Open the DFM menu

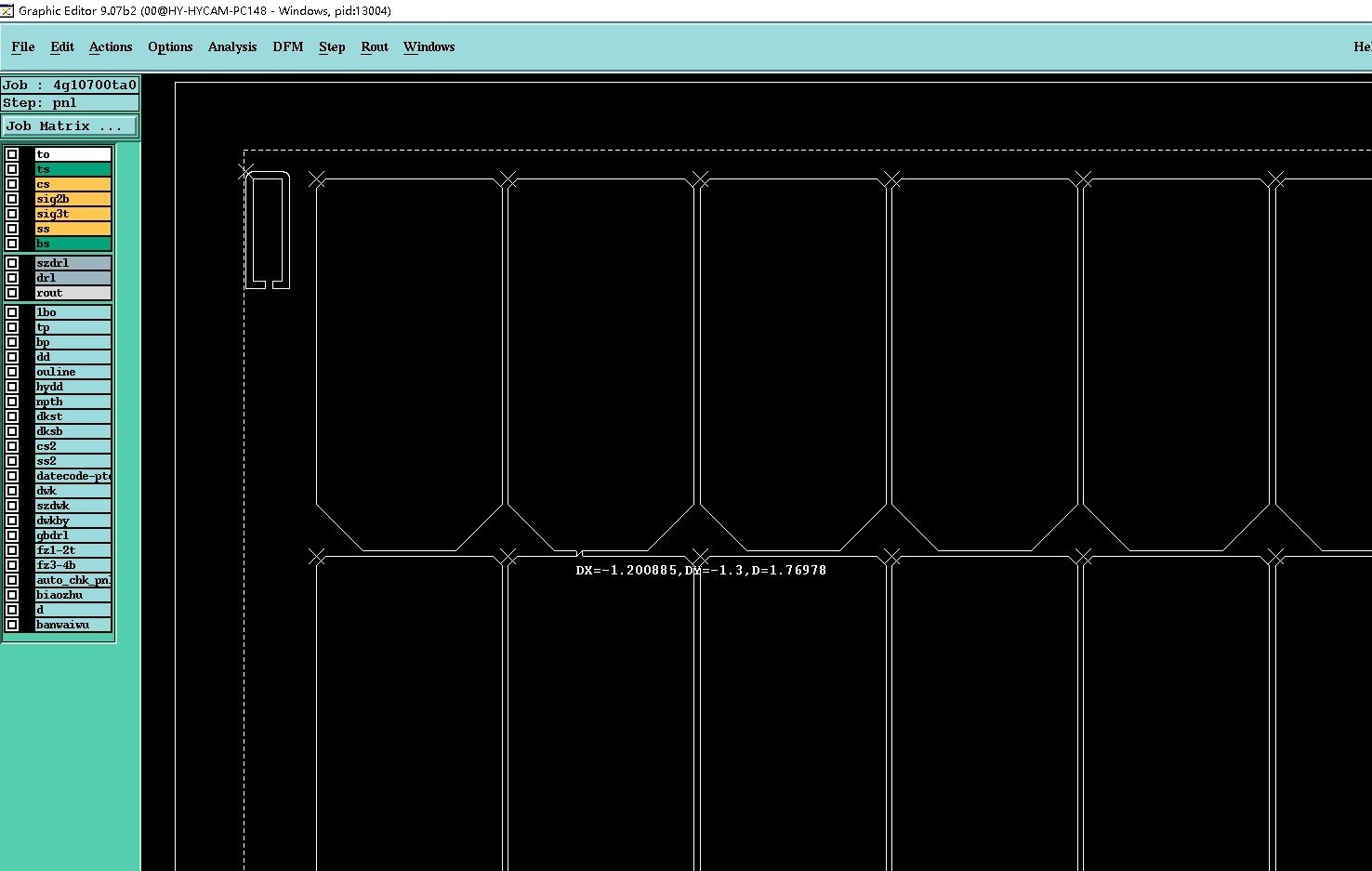(288, 46)
